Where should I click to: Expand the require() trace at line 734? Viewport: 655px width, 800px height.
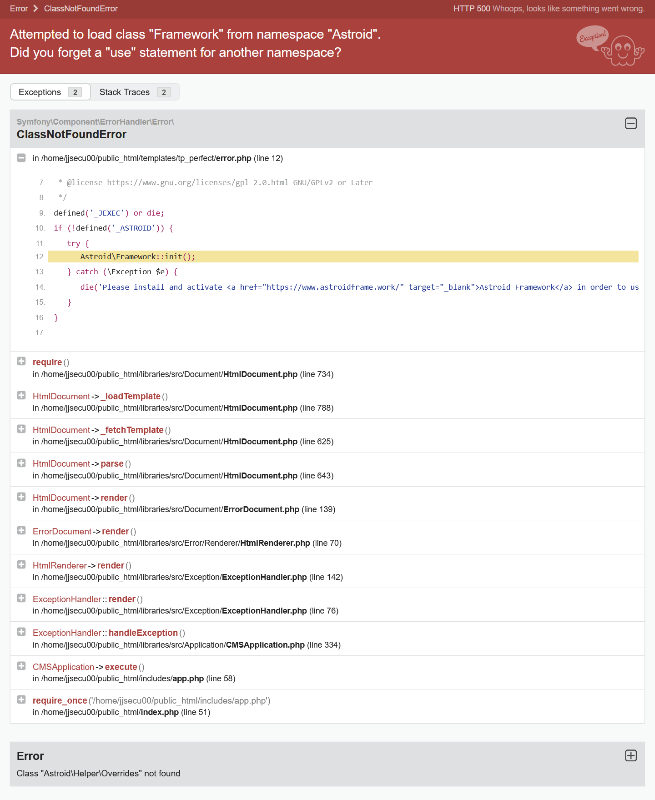21,361
